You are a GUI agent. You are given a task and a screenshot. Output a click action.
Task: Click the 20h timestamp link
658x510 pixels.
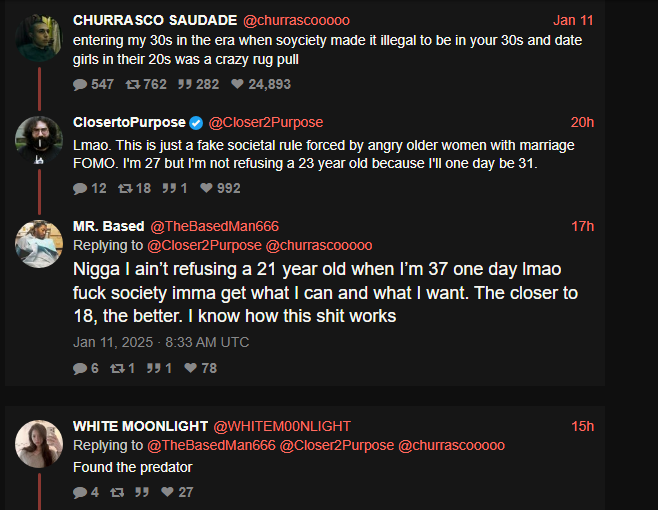coord(582,122)
